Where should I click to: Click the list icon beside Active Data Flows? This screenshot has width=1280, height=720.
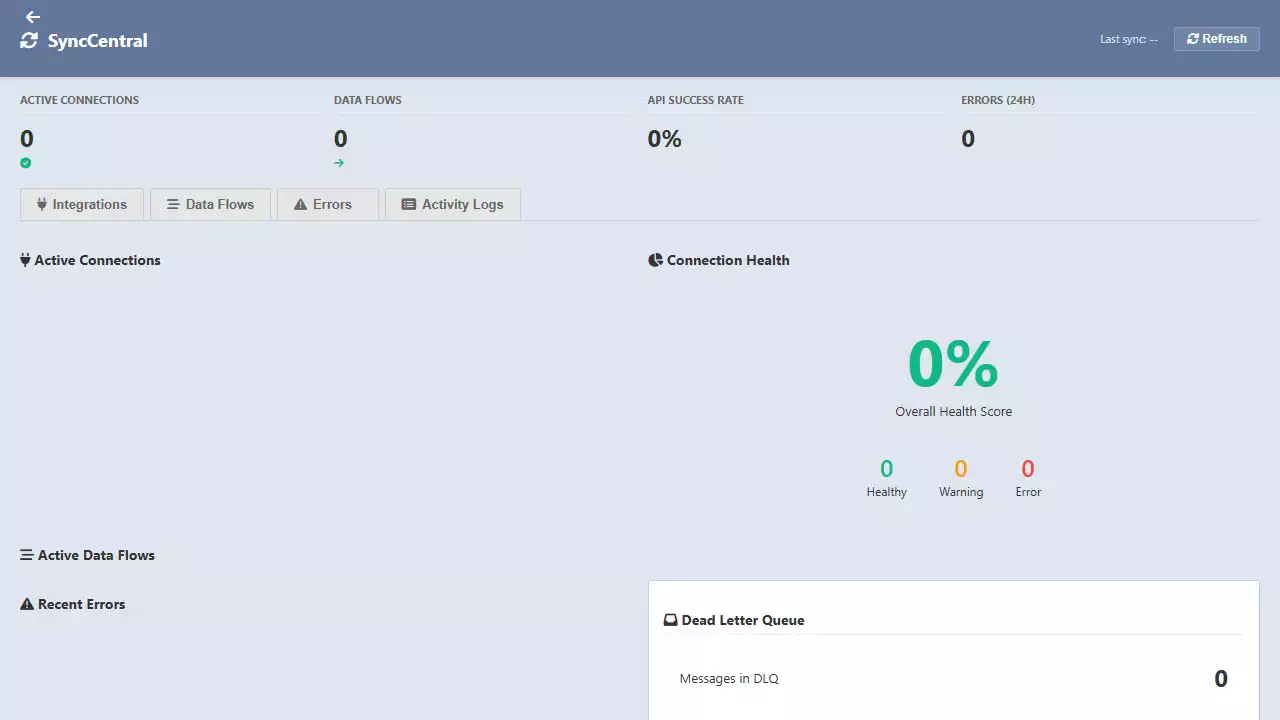click(x=25, y=555)
